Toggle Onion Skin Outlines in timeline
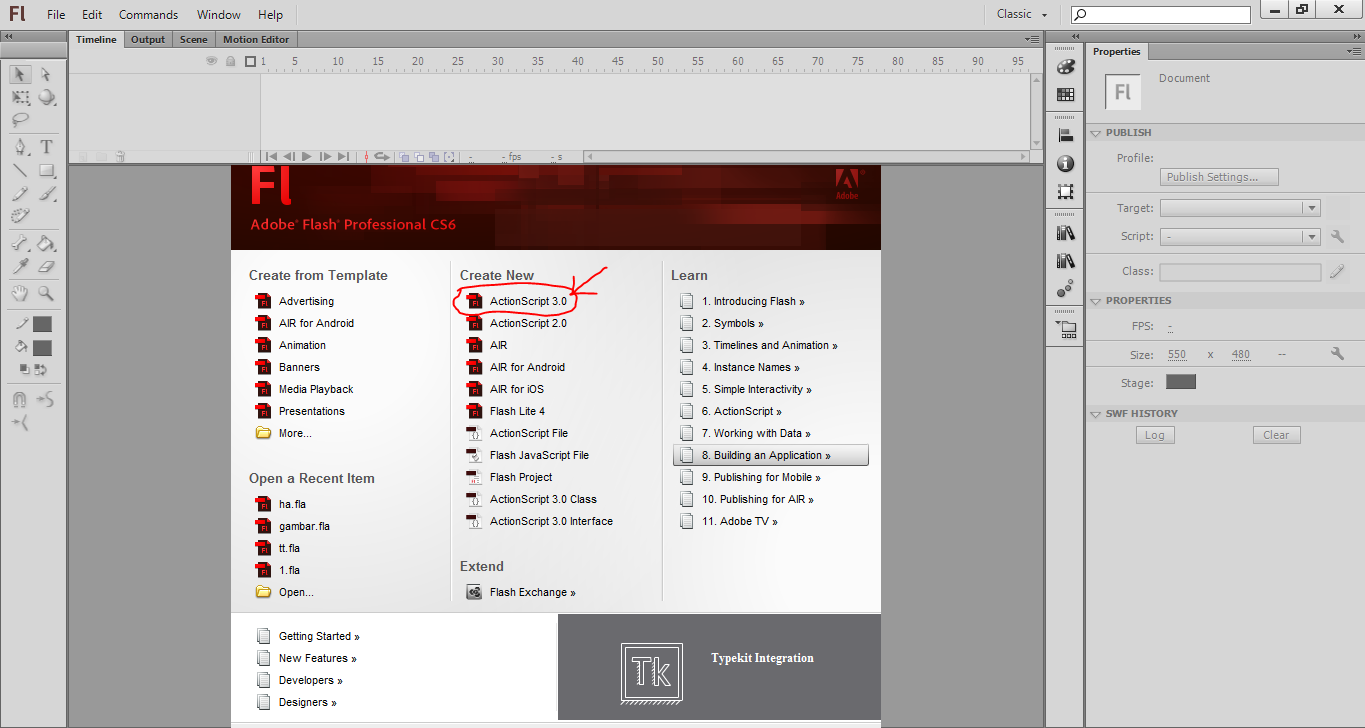 (419, 157)
